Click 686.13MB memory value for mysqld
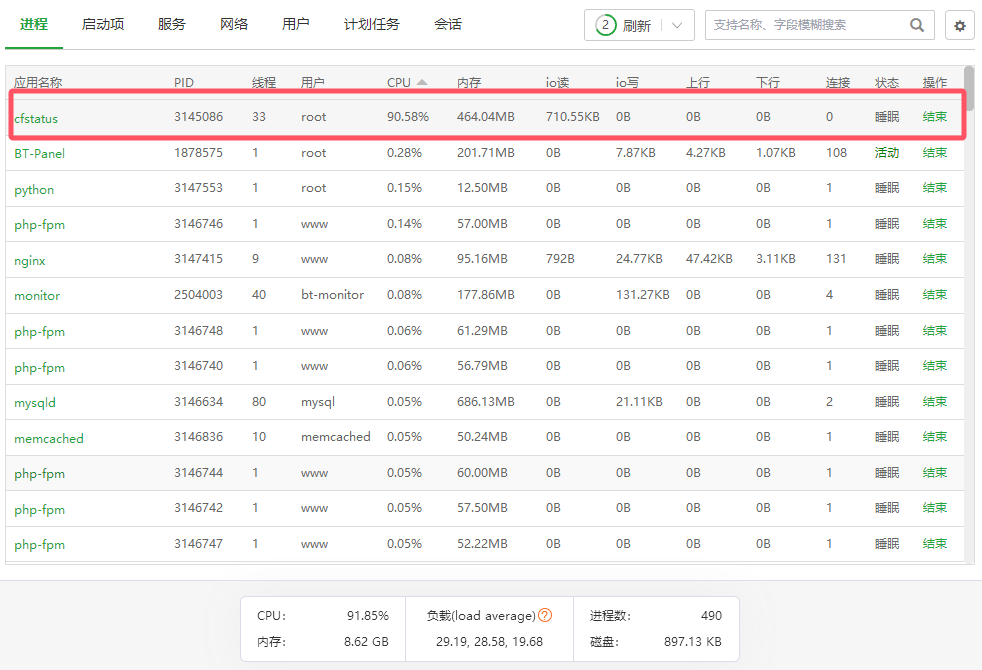 (x=485, y=401)
